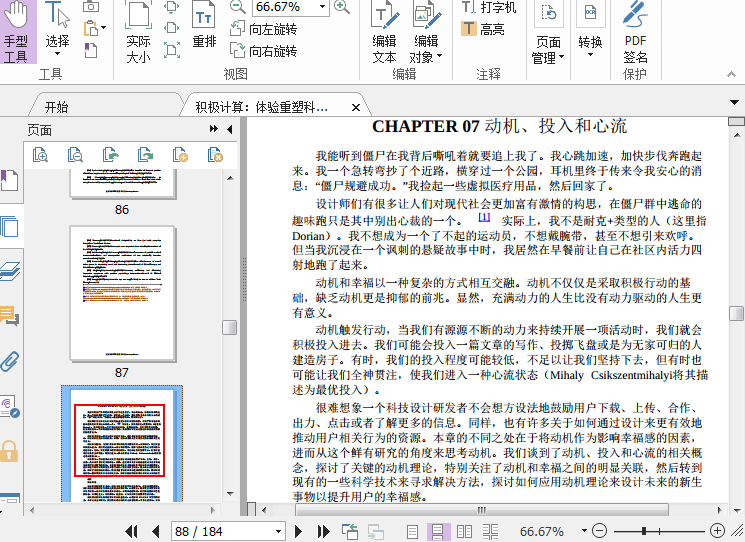The height and width of the screenshot is (542, 745).
Task: Open the digital signatures sidebar panel
Action: pos(10,407)
